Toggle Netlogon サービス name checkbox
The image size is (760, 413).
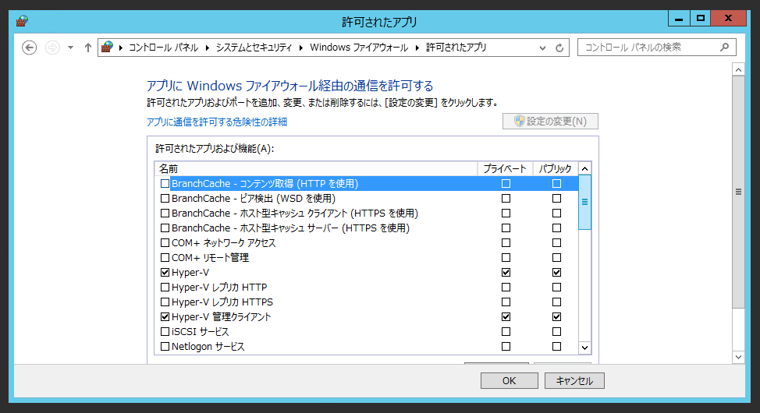pyautogui.click(x=165, y=347)
